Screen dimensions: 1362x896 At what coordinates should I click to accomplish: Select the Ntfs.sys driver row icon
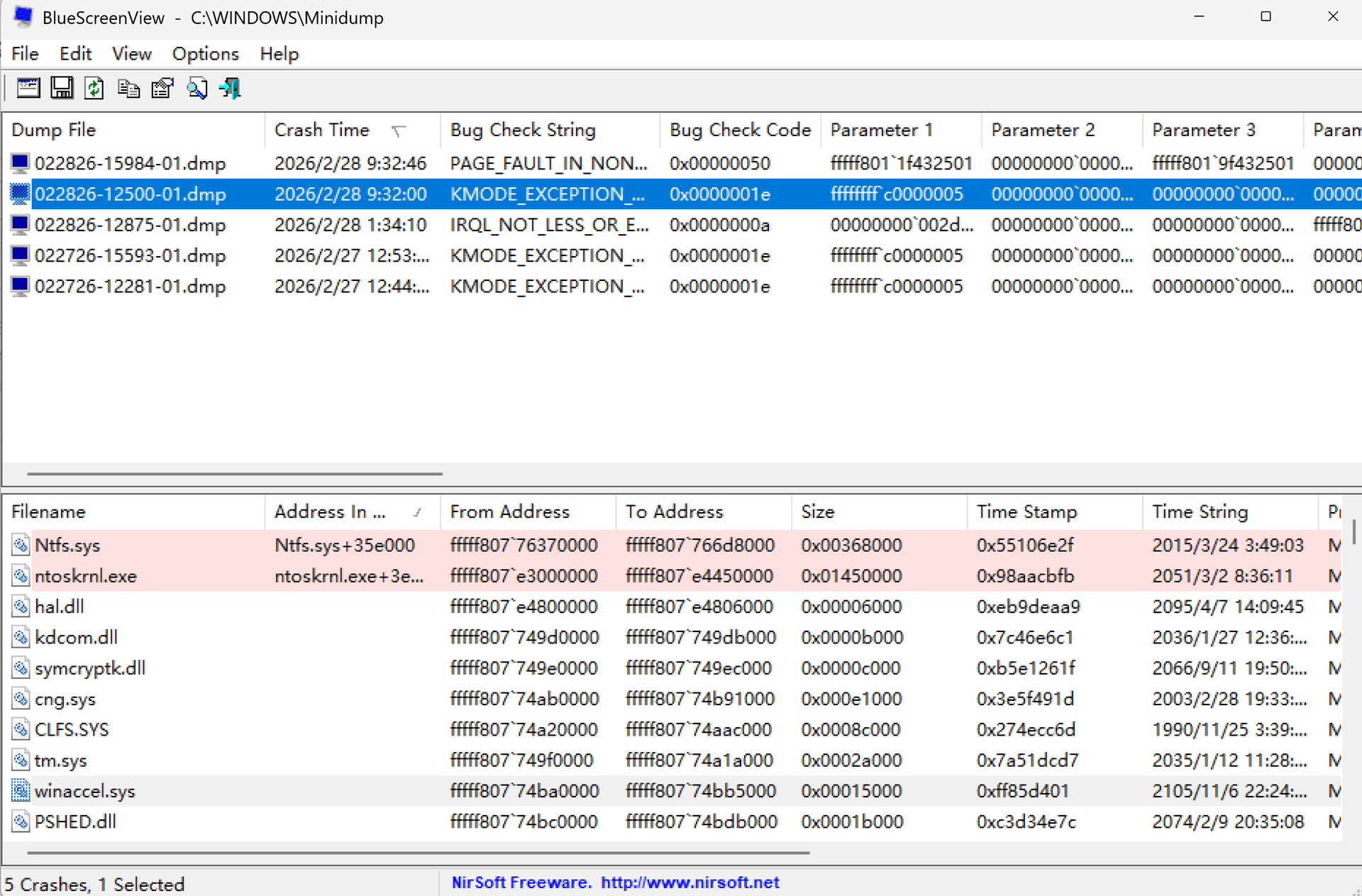click(21, 546)
